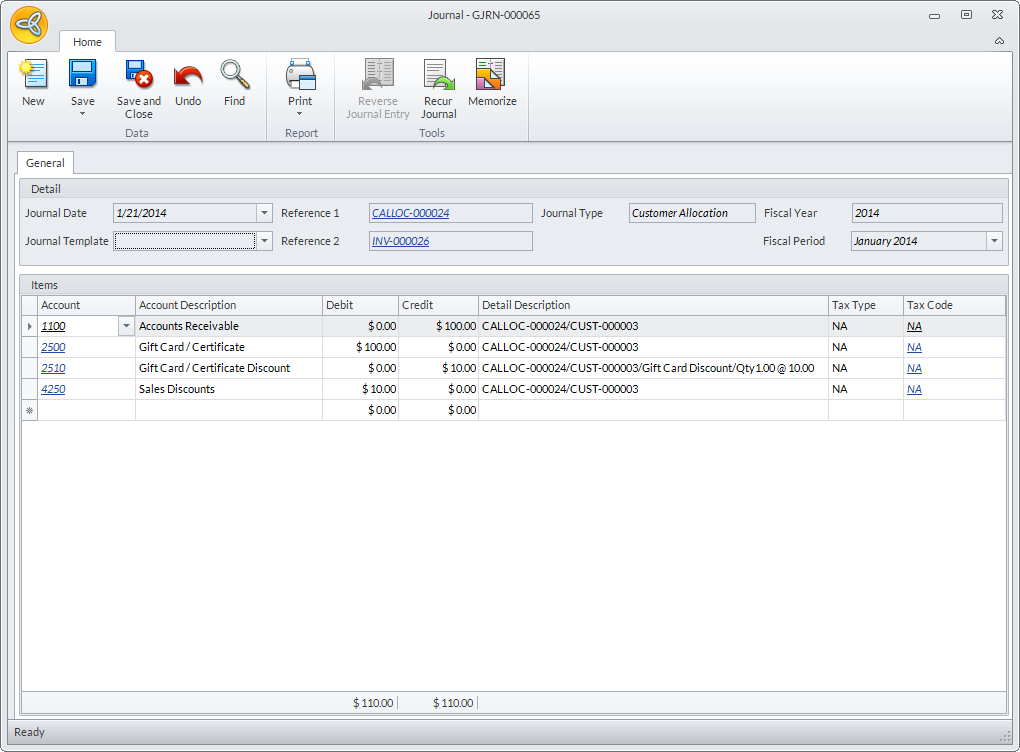
Task: Click the Save floppy disk icon
Action: coord(82,75)
